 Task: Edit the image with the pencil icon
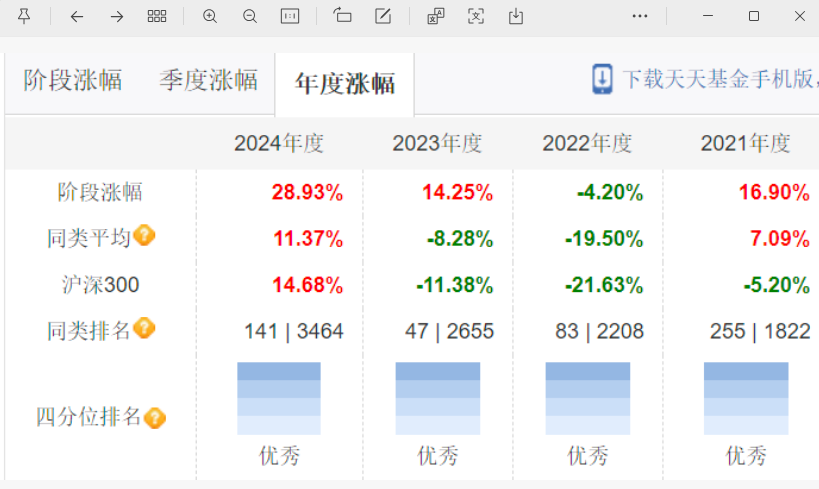pyautogui.click(x=383, y=16)
